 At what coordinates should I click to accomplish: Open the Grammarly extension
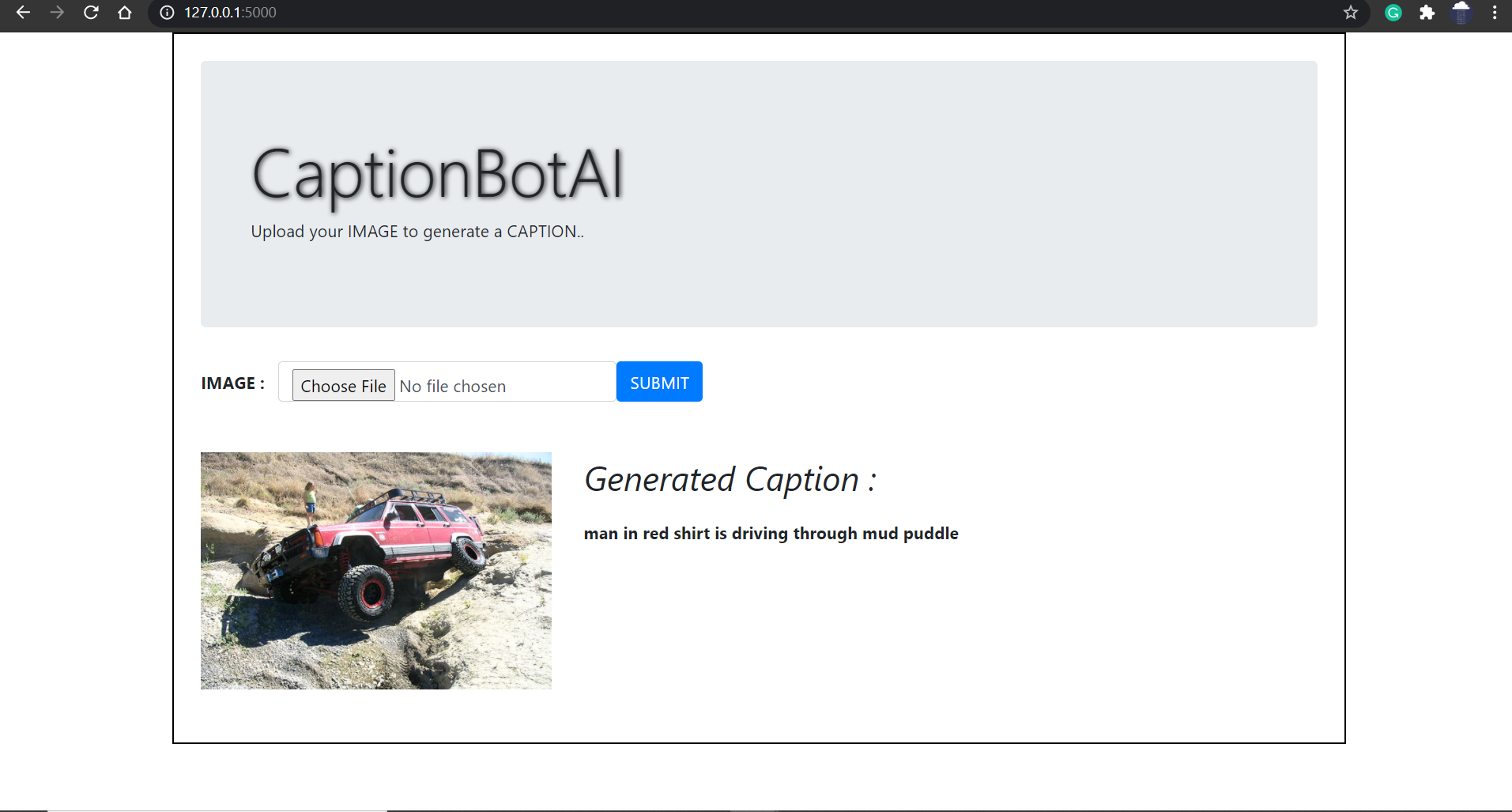1393,13
